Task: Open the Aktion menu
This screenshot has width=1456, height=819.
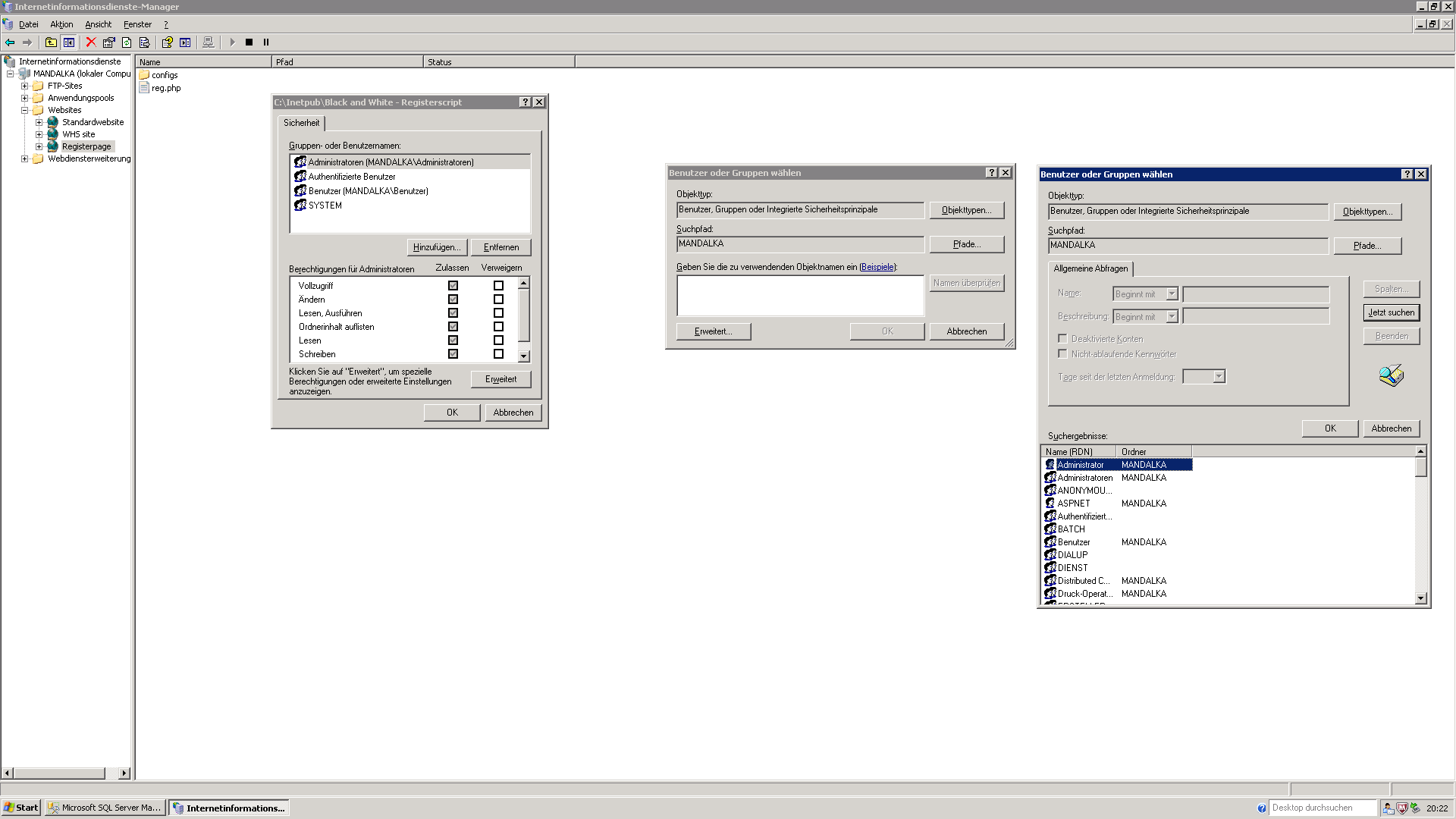Action: tap(61, 24)
